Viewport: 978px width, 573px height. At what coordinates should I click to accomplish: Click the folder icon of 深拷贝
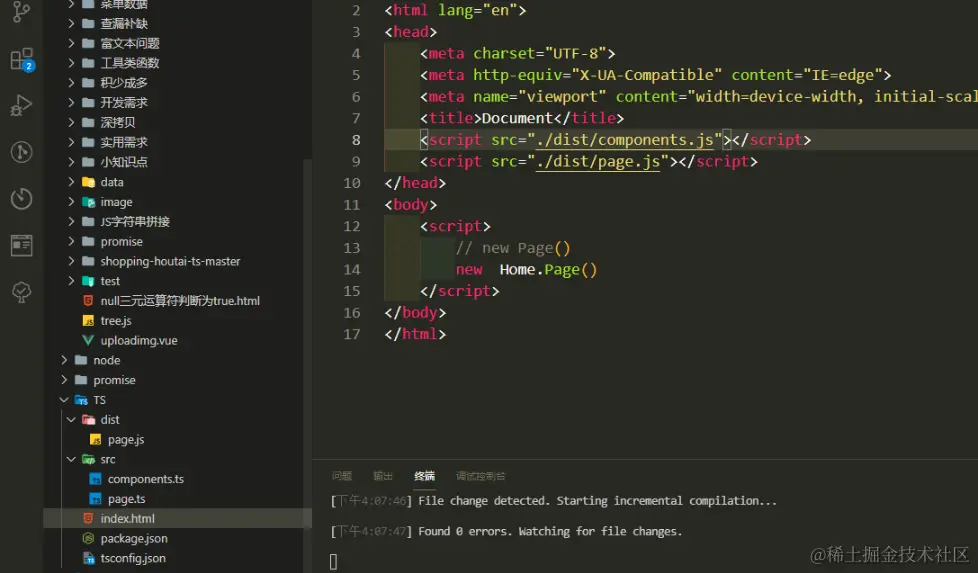pyautogui.click(x=89, y=122)
